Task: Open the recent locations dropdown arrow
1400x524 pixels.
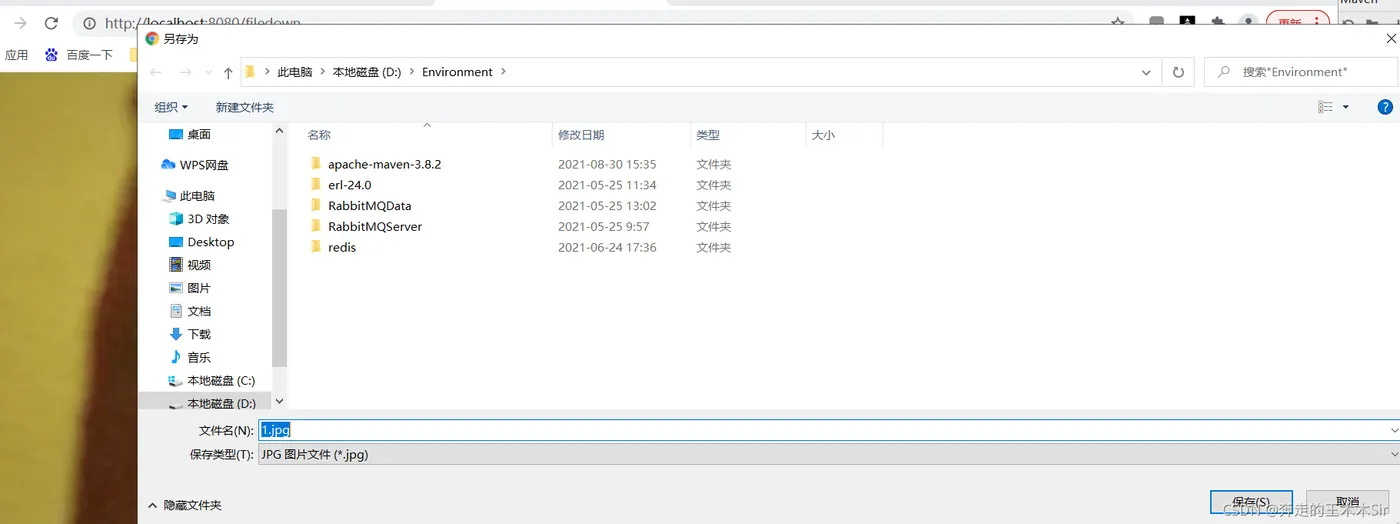Action: tap(208, 72)
